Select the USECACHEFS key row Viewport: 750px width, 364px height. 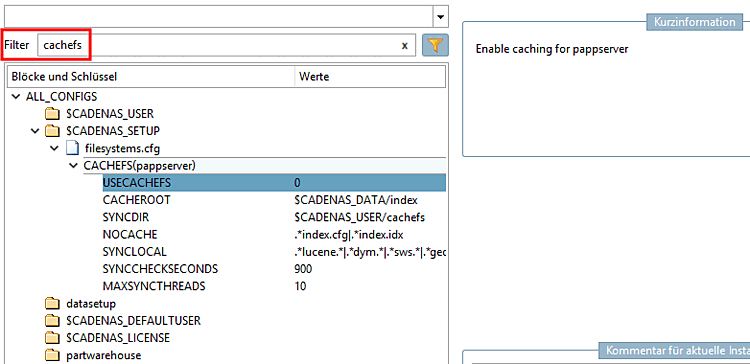tap(274, 183)
